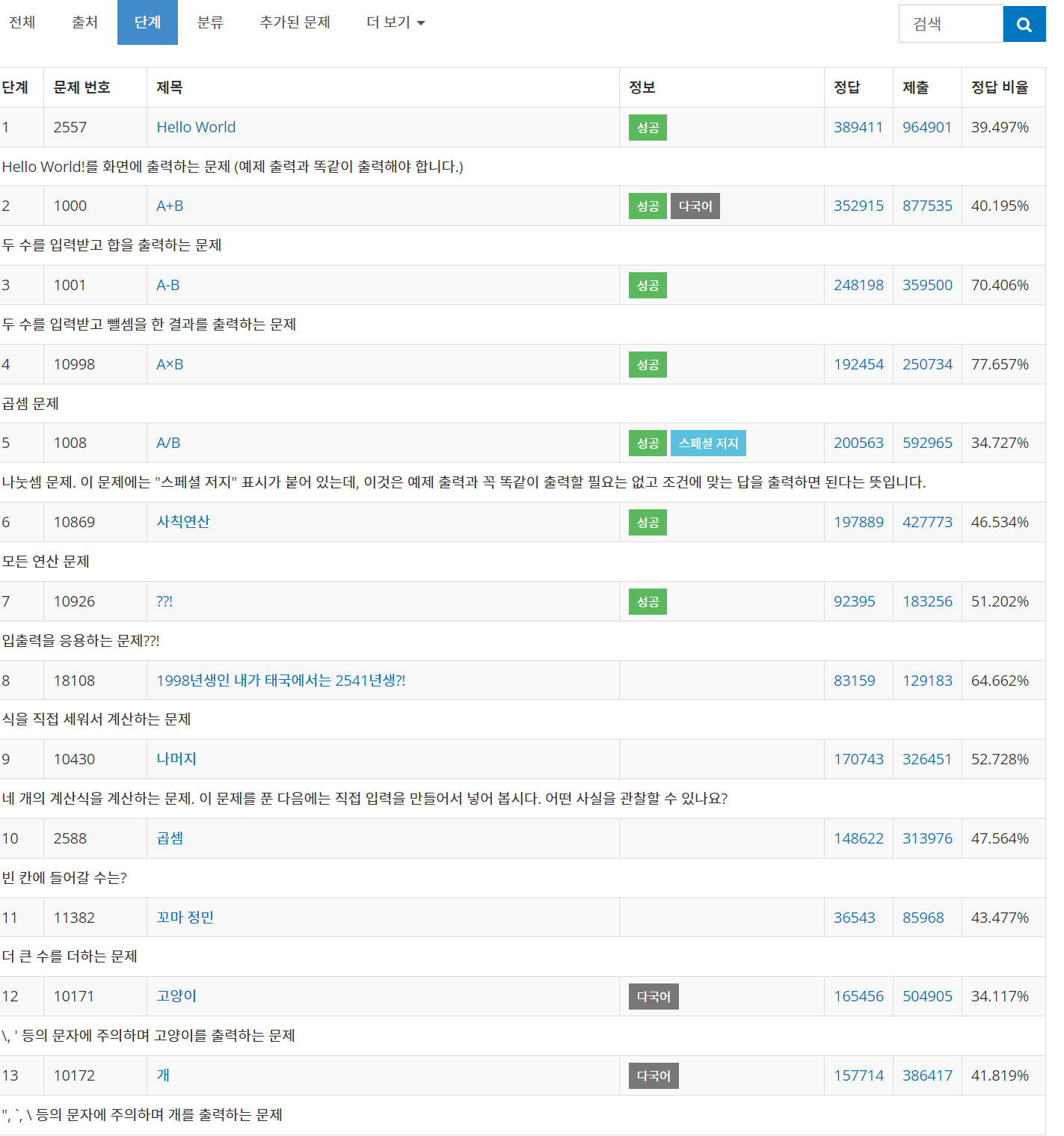Switch to the 전체 tab
This screenshot has width=1064, height=1136.
click(22, 22)
